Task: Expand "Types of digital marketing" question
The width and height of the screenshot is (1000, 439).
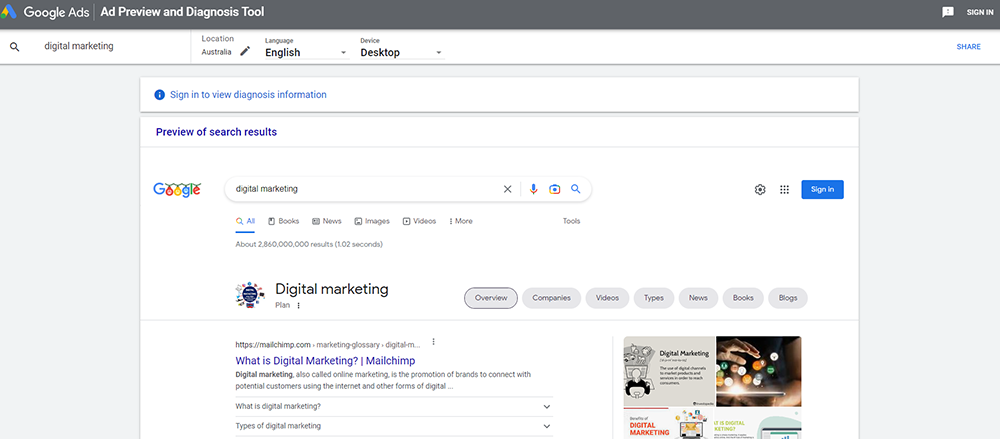Action: (x=394, y=426)
